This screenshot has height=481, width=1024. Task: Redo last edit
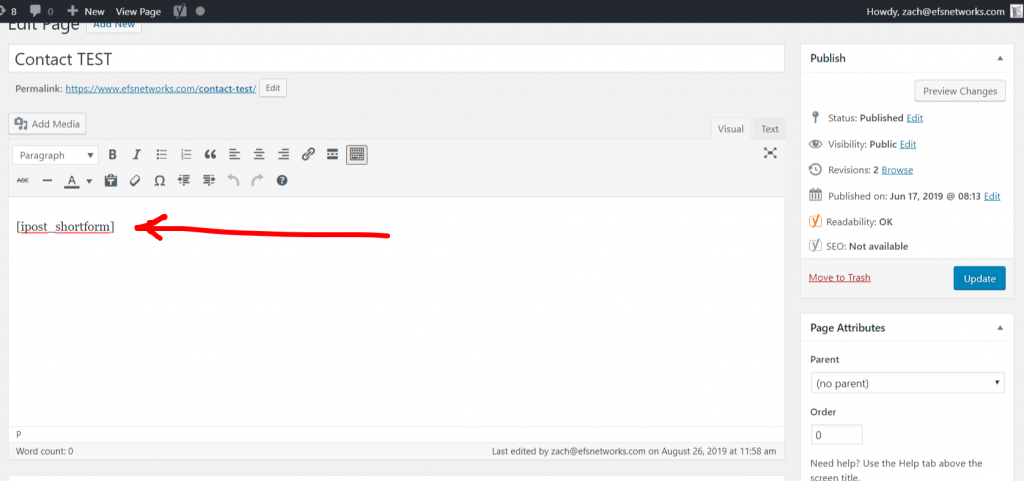[x=257, y=180]
